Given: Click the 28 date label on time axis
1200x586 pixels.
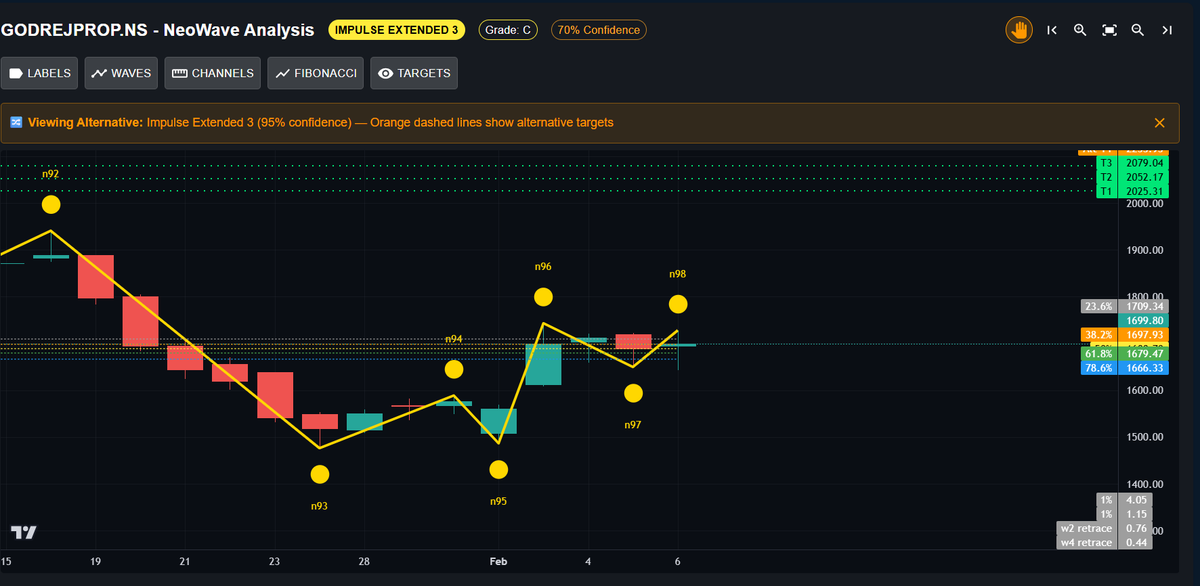Looking at the screenshot, I should tap(365, 562).
